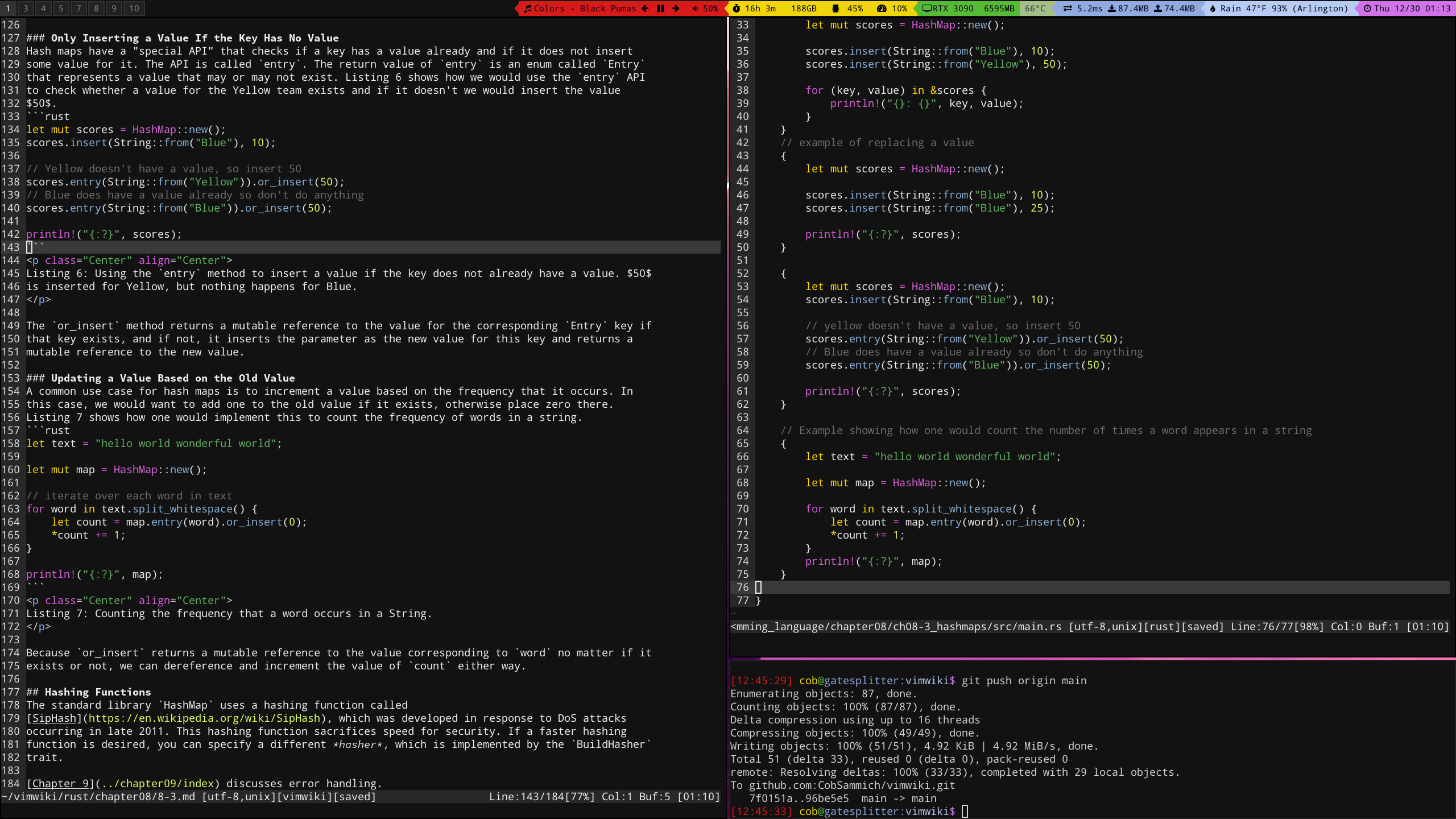Click the 50% volume readout
Image resolution: width=1456 pixels, height=819 pixels.
click(711, 8)
